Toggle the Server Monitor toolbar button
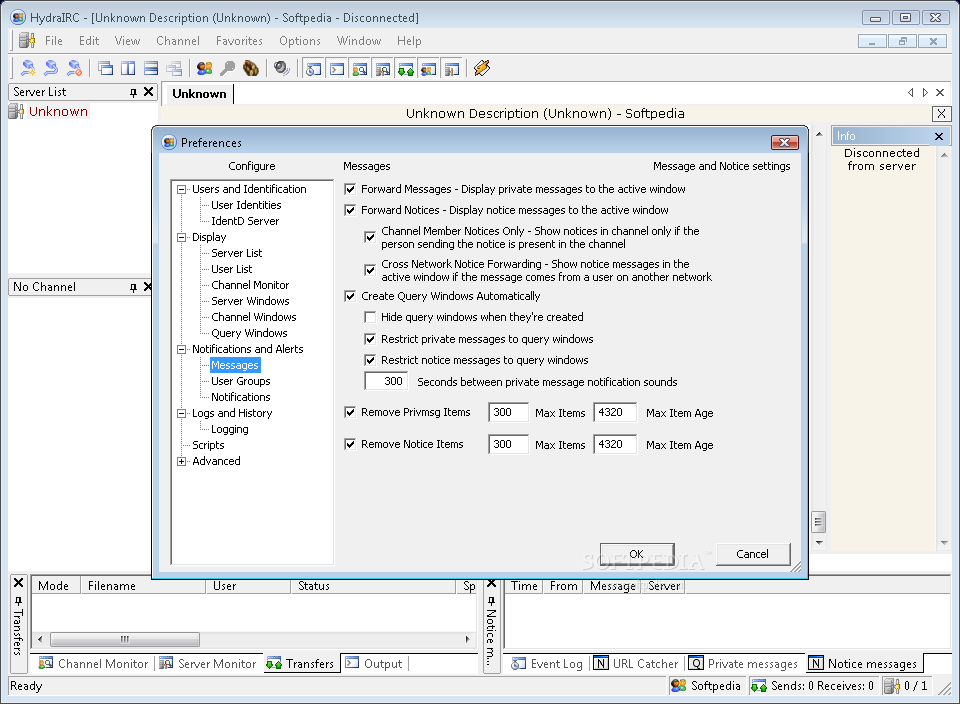The image size is (960, 704). [383, 69]
